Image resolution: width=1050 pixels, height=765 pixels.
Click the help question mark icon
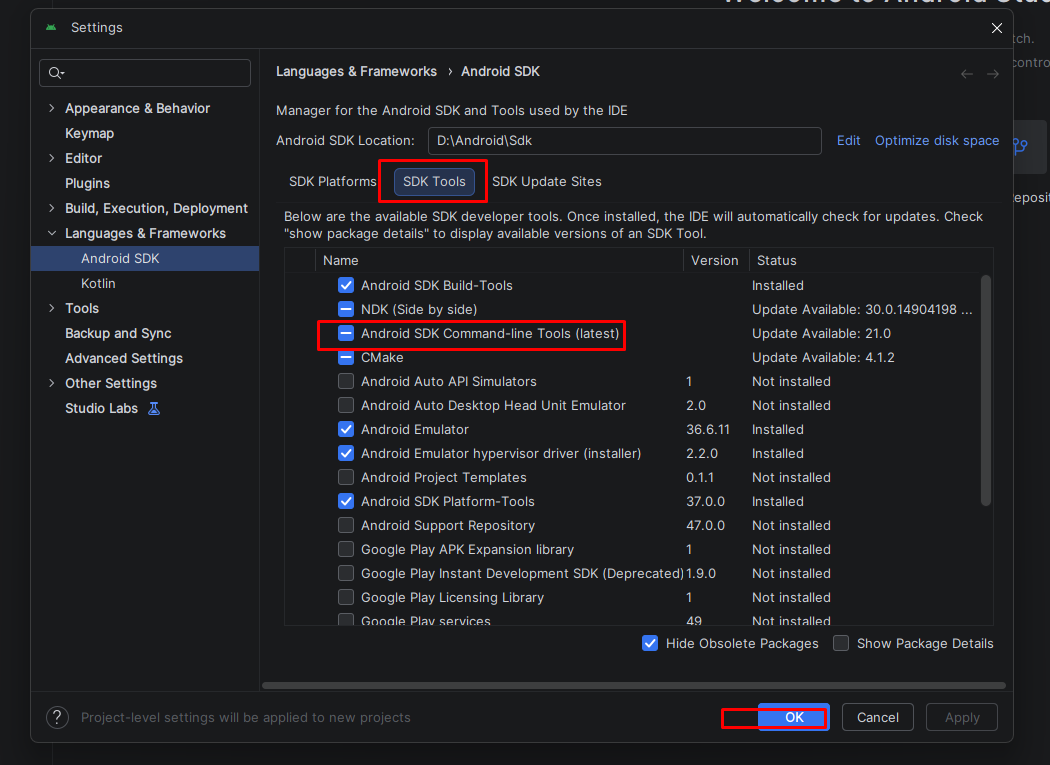(58, 717)
